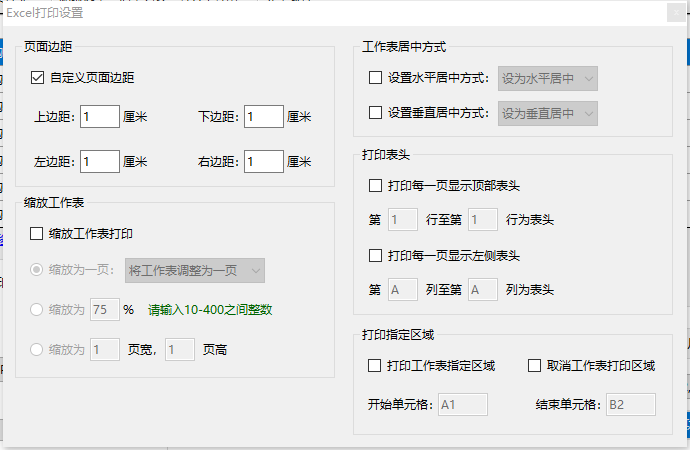Viewport: 690px width, 450px height.
Task: Open the 设为水平居中 dropdown
Action: tap(548, 79)
